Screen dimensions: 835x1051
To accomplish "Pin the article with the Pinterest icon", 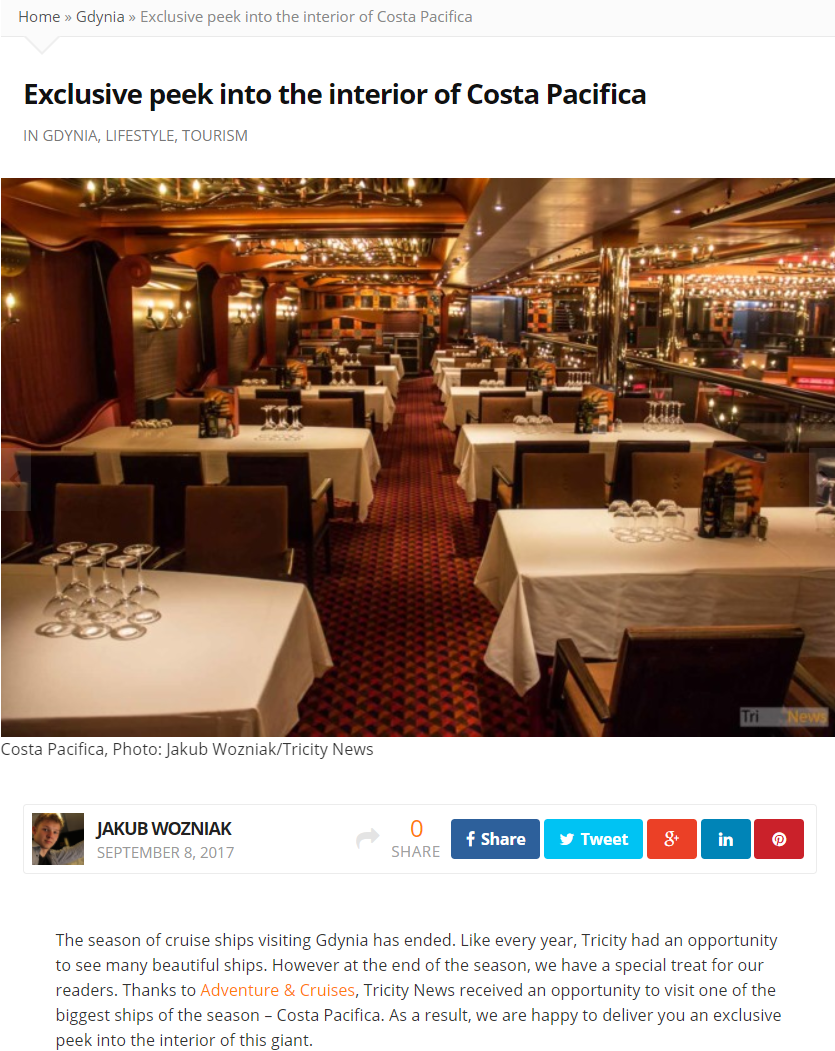I will [779, 839].
